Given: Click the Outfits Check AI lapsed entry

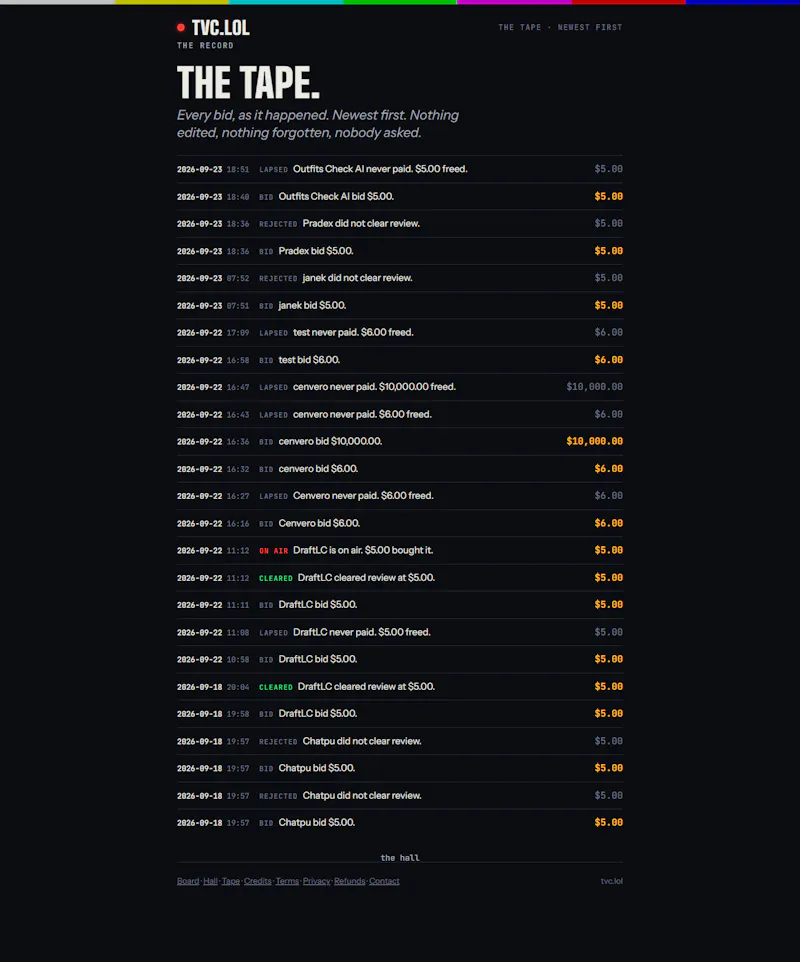Looking at the screenshot, I should pos(400,169).
